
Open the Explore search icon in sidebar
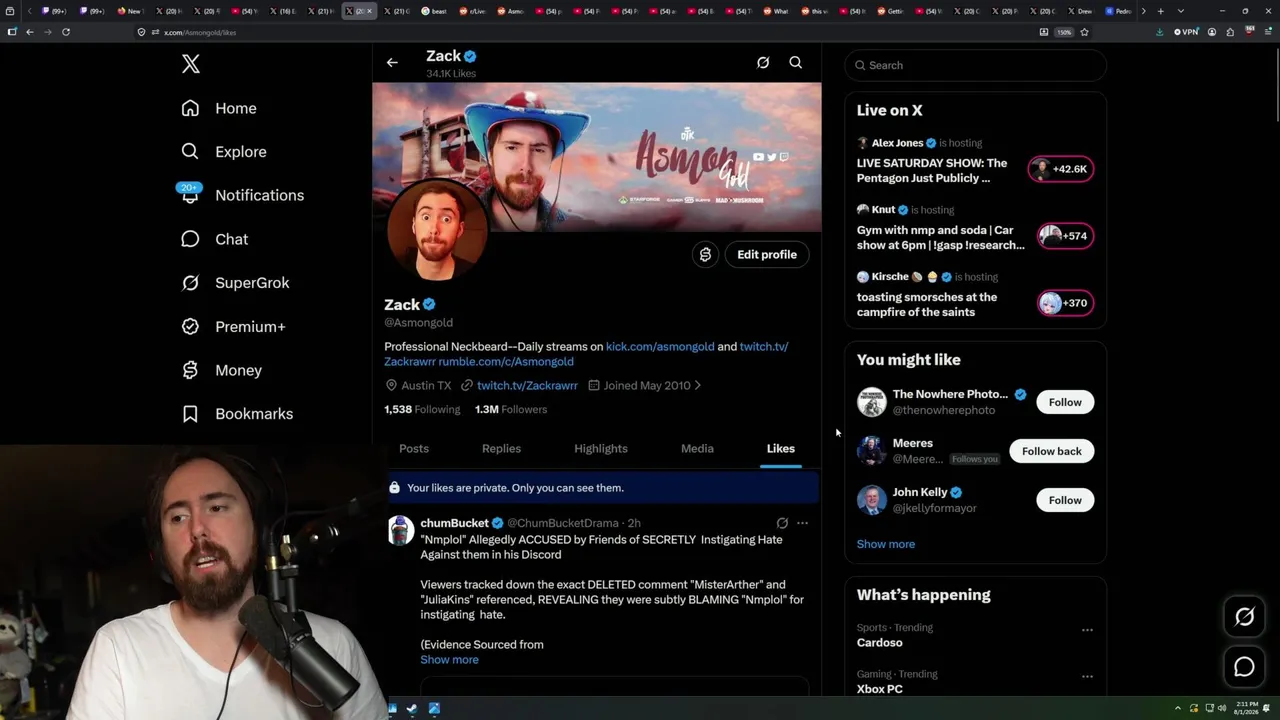tap(190, 152)
